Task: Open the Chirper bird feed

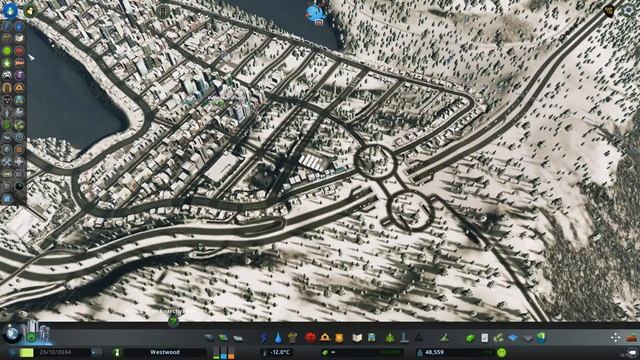Action: pos(316,14)
